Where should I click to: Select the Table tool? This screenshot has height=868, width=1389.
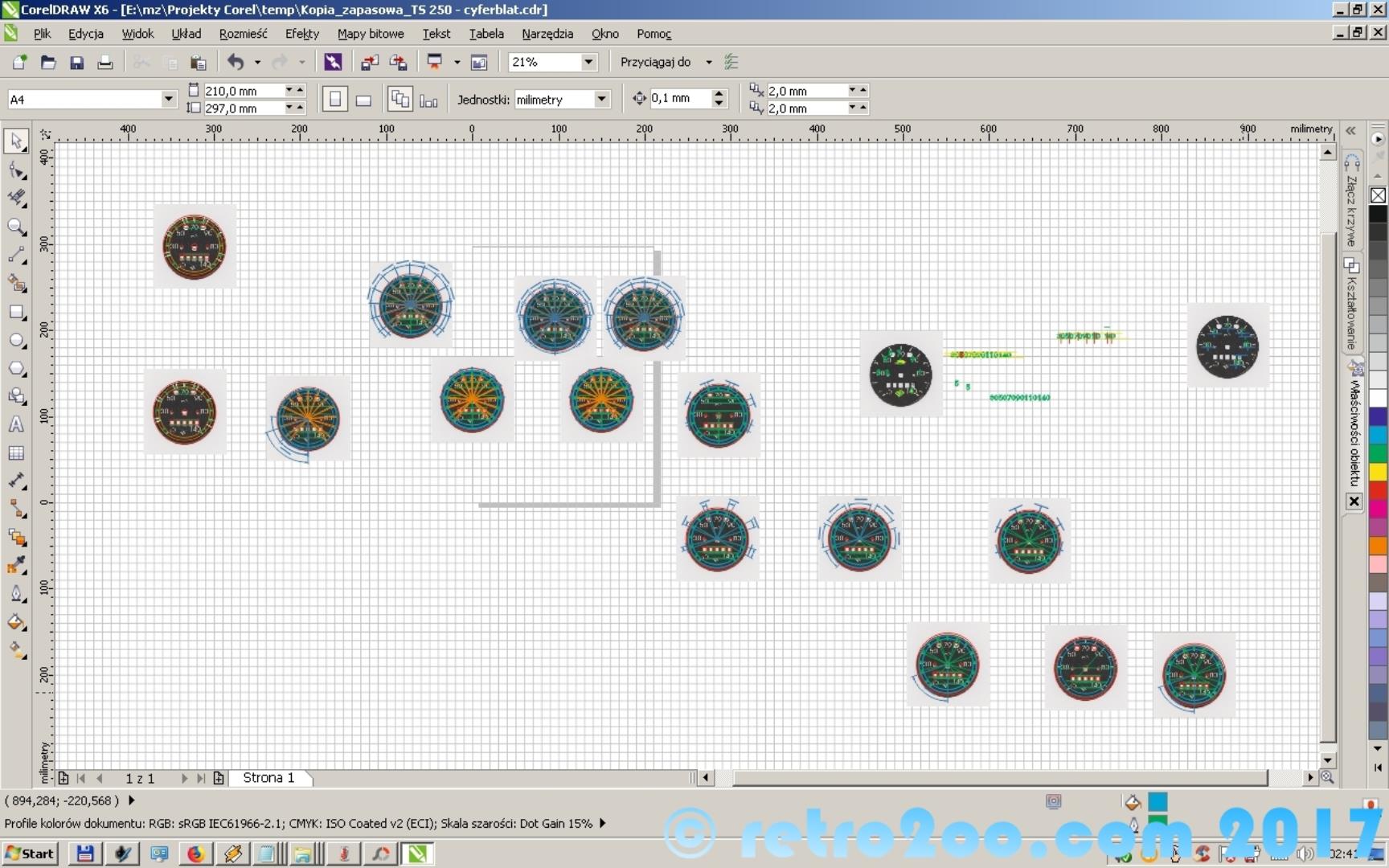16,453
